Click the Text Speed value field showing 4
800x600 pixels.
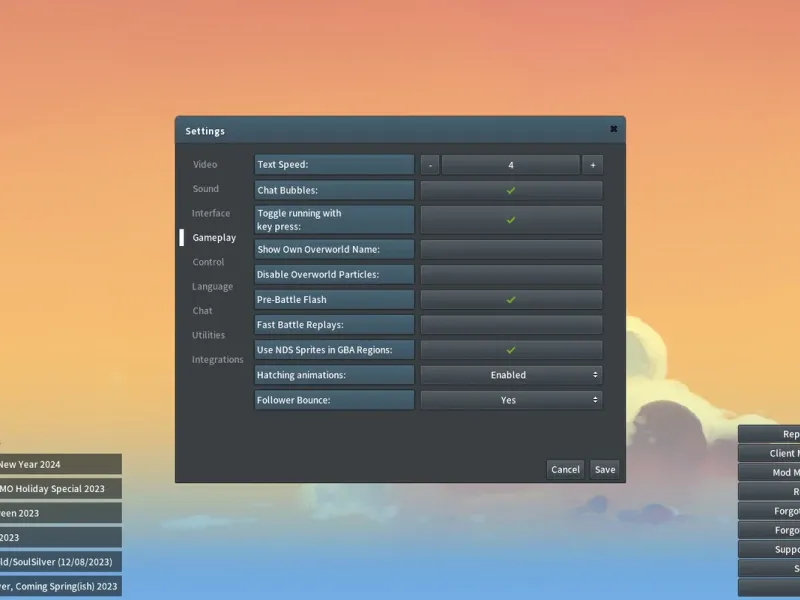point(511,165)
